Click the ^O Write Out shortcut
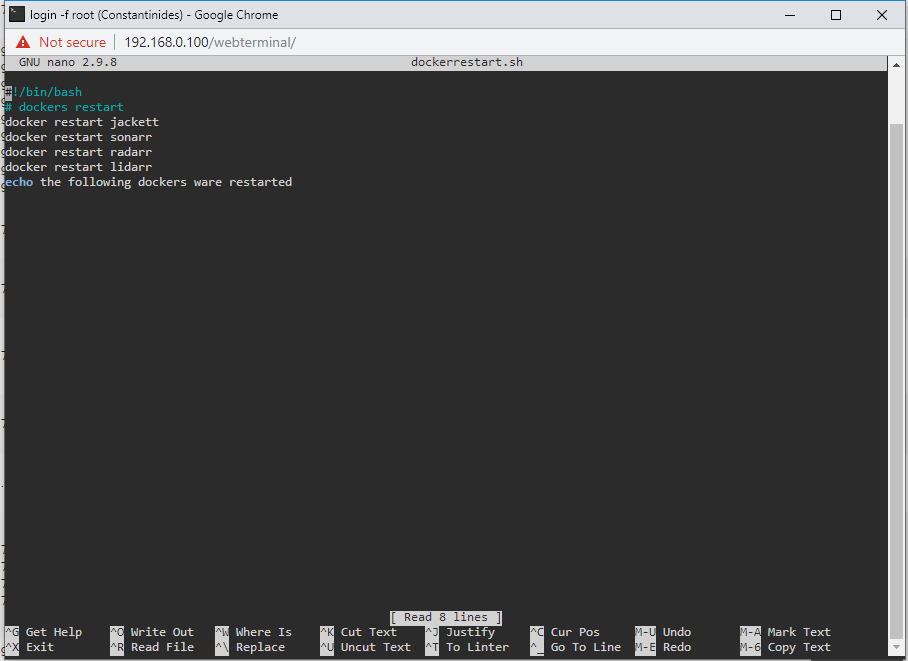This screenshot has width=908, height=661. pos(152,632)
